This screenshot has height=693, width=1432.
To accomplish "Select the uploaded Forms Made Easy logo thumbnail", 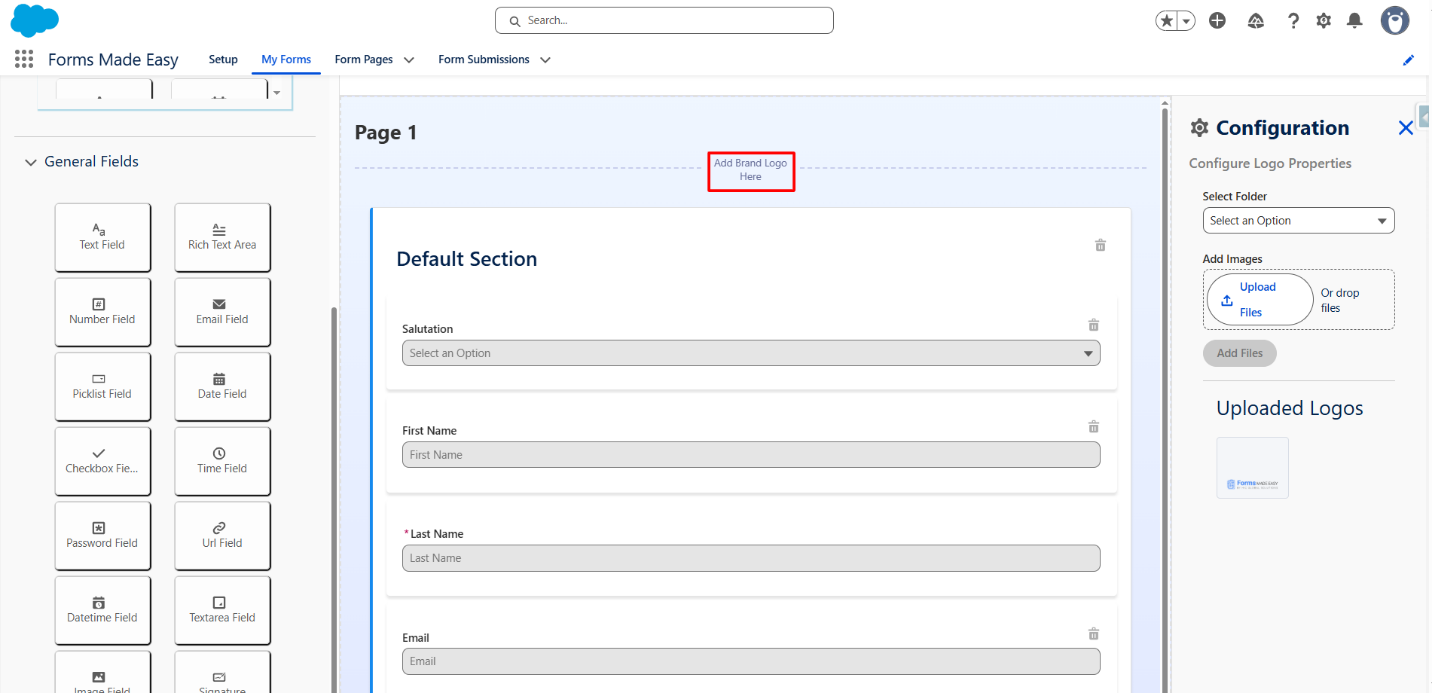I will (x=1252, y=468).
